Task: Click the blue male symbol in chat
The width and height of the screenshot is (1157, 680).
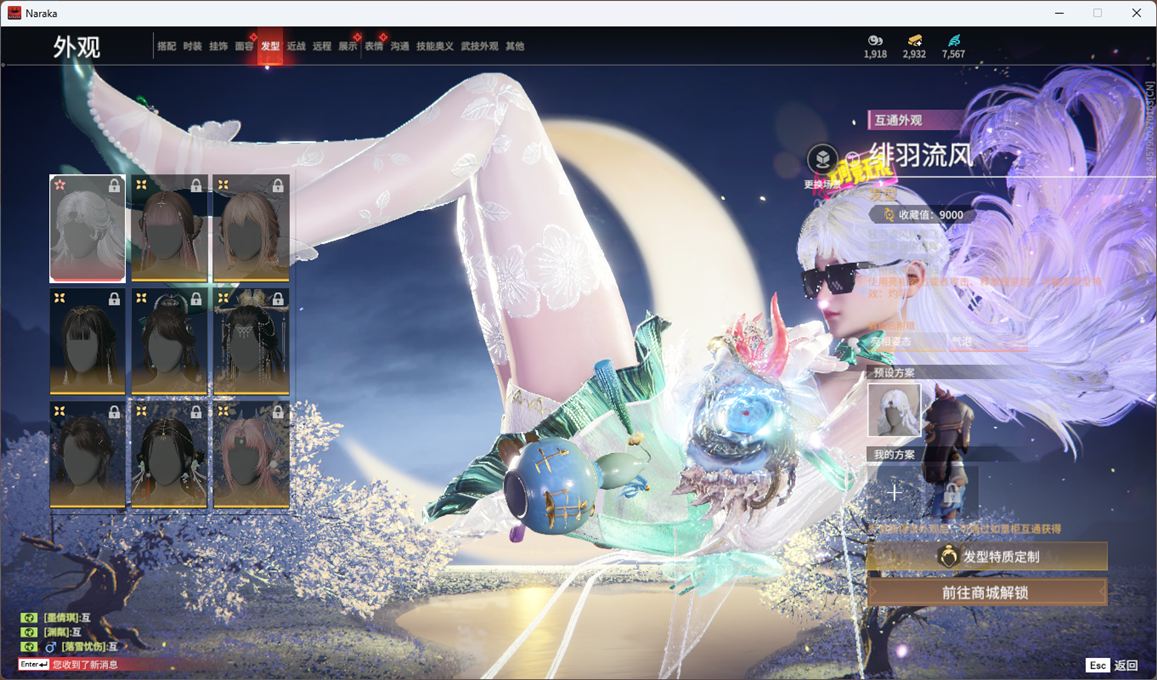Action: pos(51,647)
